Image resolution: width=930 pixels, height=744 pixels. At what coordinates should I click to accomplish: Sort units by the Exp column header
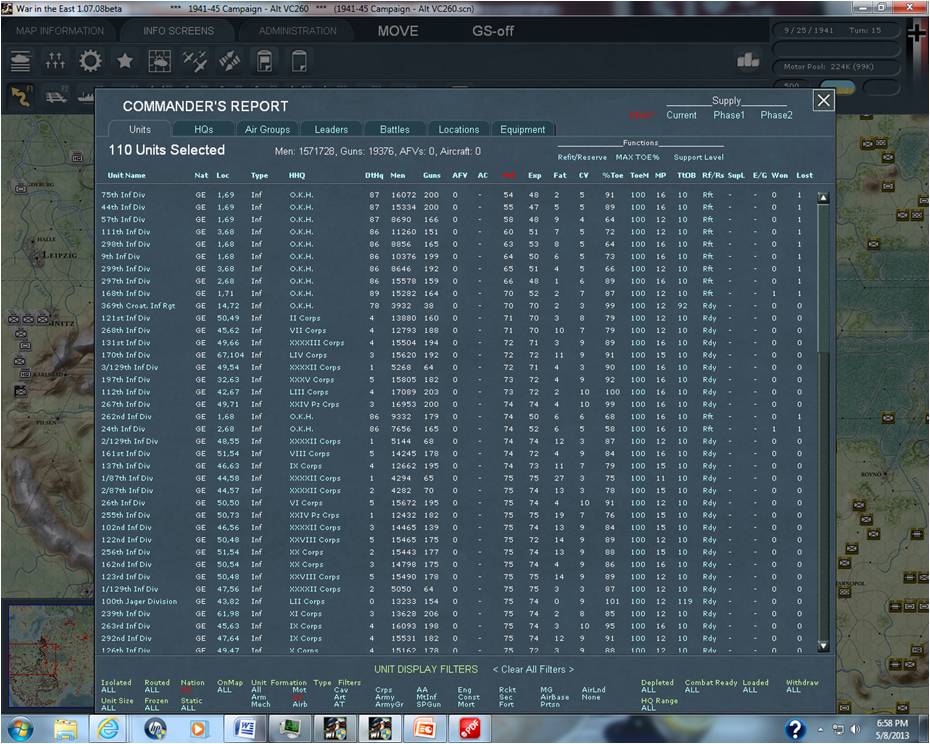(534, 176)
